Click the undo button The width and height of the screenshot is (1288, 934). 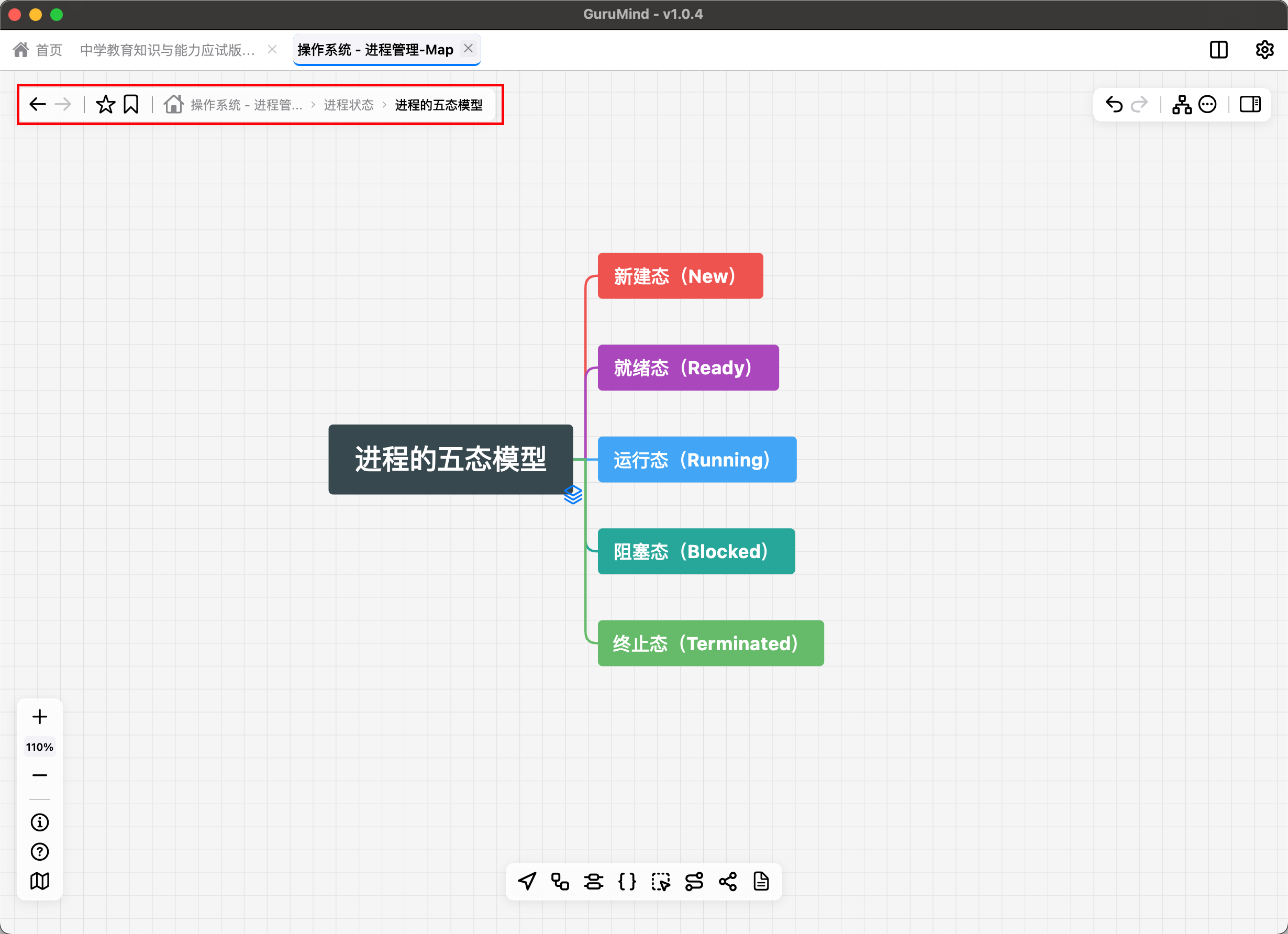[1114, 105]
